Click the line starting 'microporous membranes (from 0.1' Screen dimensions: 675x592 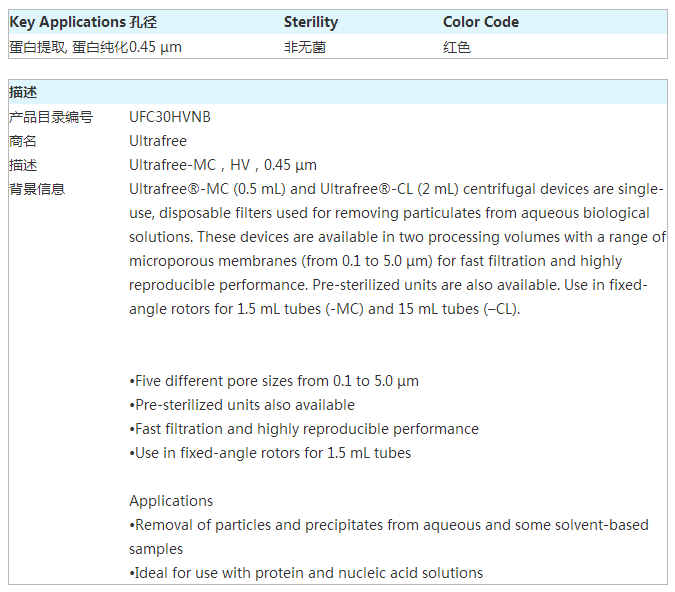375,261
